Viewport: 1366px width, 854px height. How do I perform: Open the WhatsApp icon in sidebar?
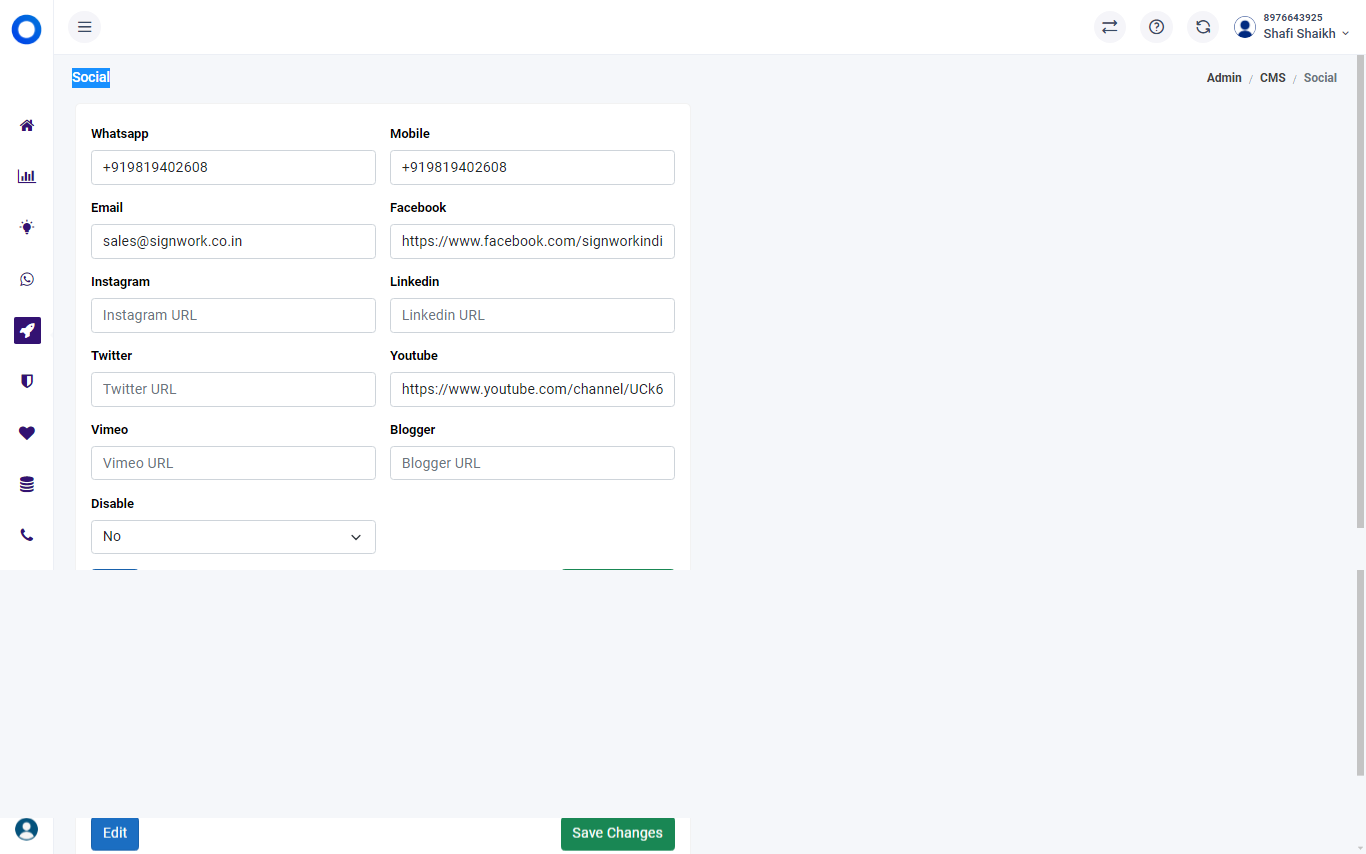27,279
